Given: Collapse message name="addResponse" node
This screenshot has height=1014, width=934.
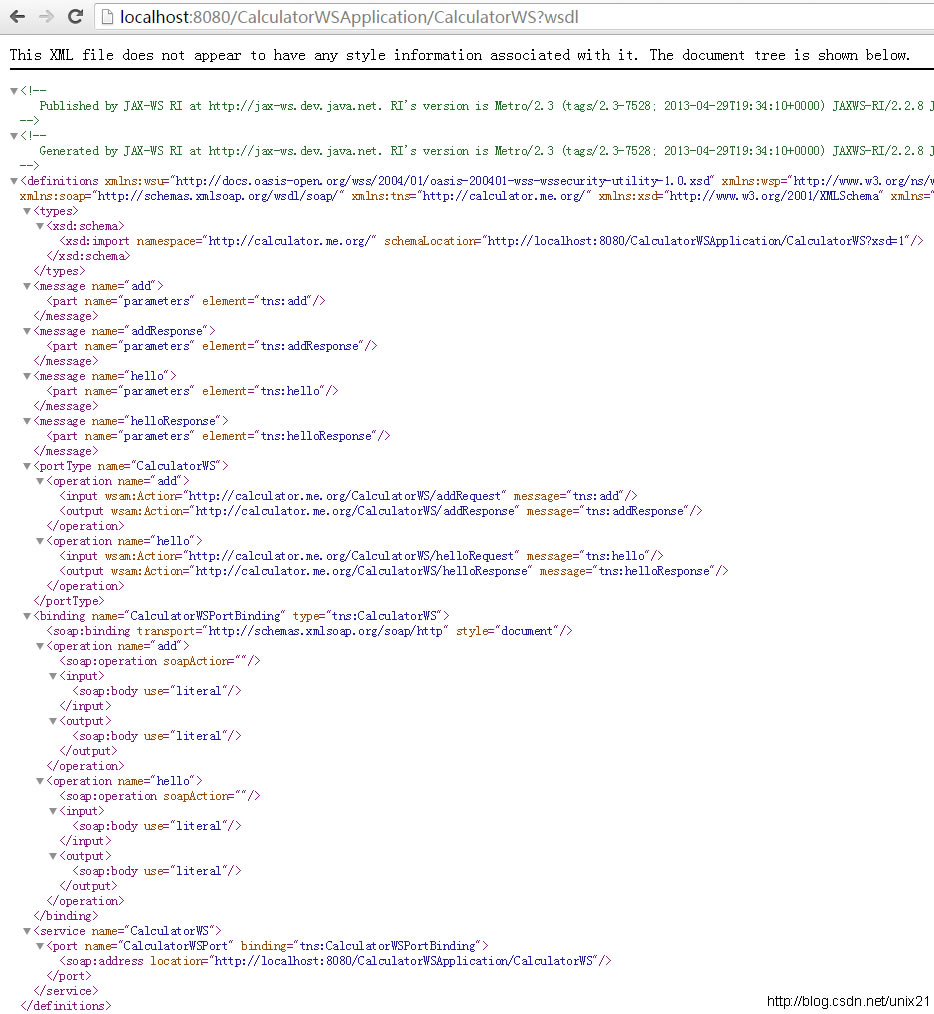Looking at the screenshot, I should pyautogui.click(x=27, y=332).
